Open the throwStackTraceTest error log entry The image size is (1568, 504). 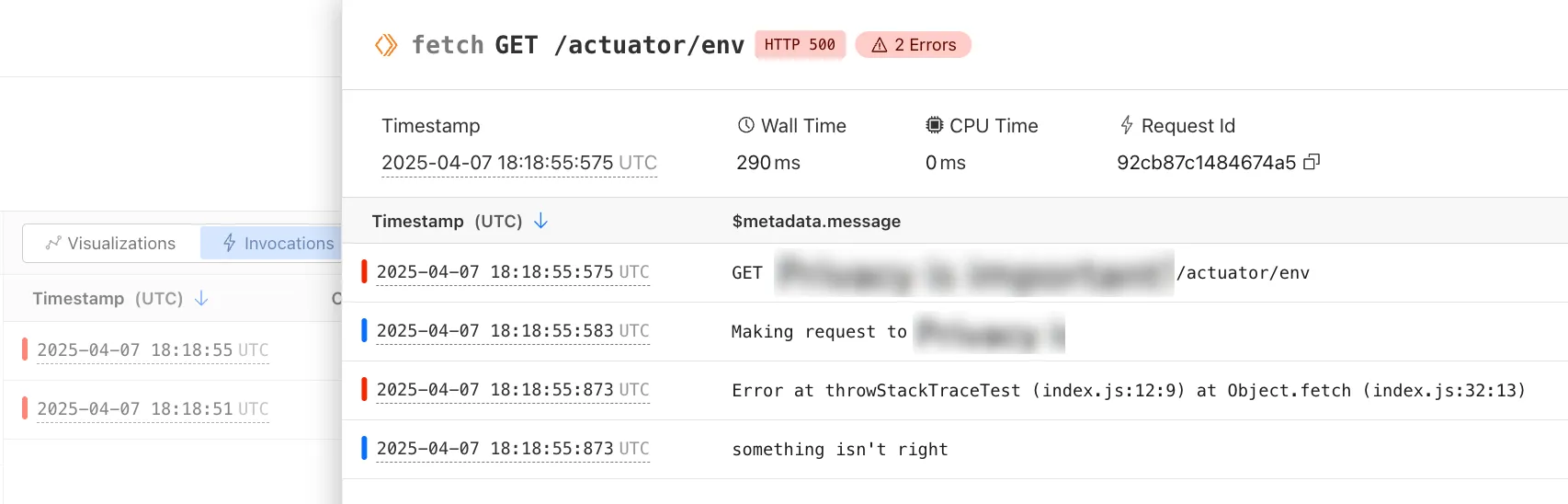[x=1128, y=391]
